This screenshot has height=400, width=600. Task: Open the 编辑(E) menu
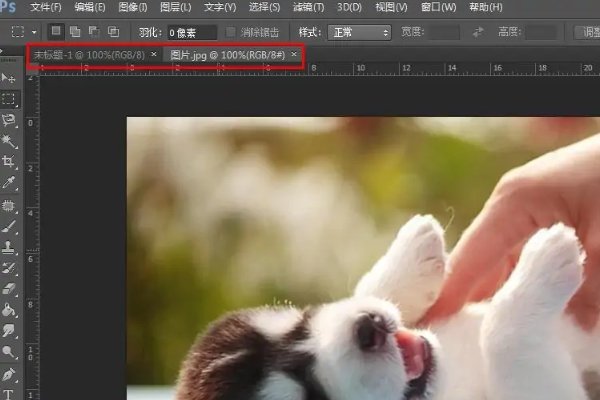tap(90, 7)
